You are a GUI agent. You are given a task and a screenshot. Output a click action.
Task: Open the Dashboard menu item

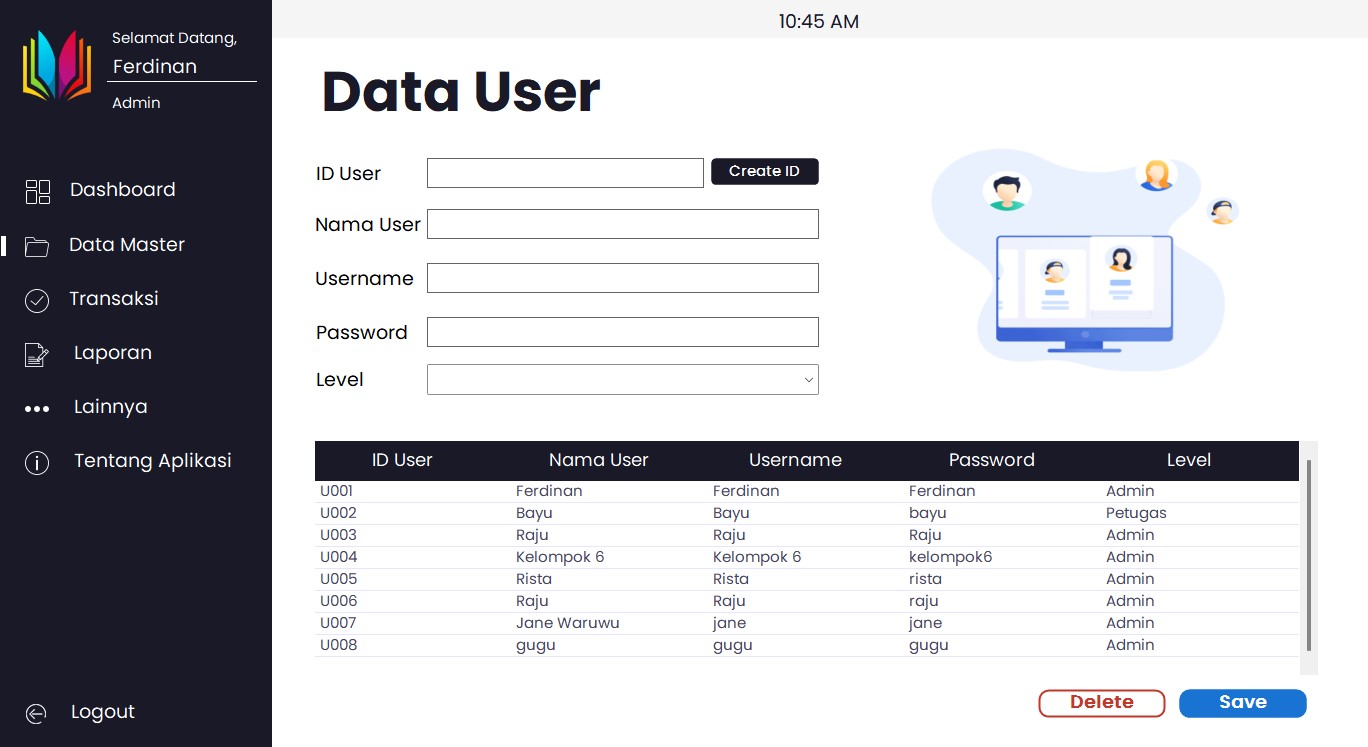pyautogui.click(x=123, y=190)
